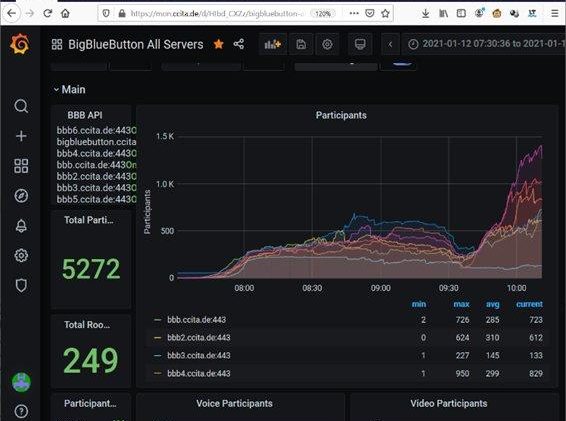Save page to Pocket icon

[x=370, y=13]
